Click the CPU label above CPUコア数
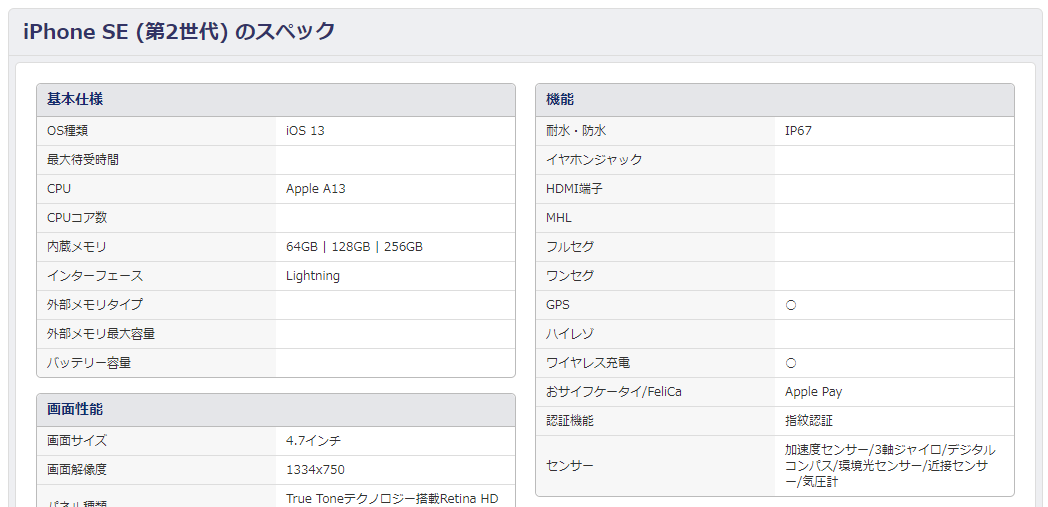This screenshot has height=507, width=1048. tap(59, 189)
